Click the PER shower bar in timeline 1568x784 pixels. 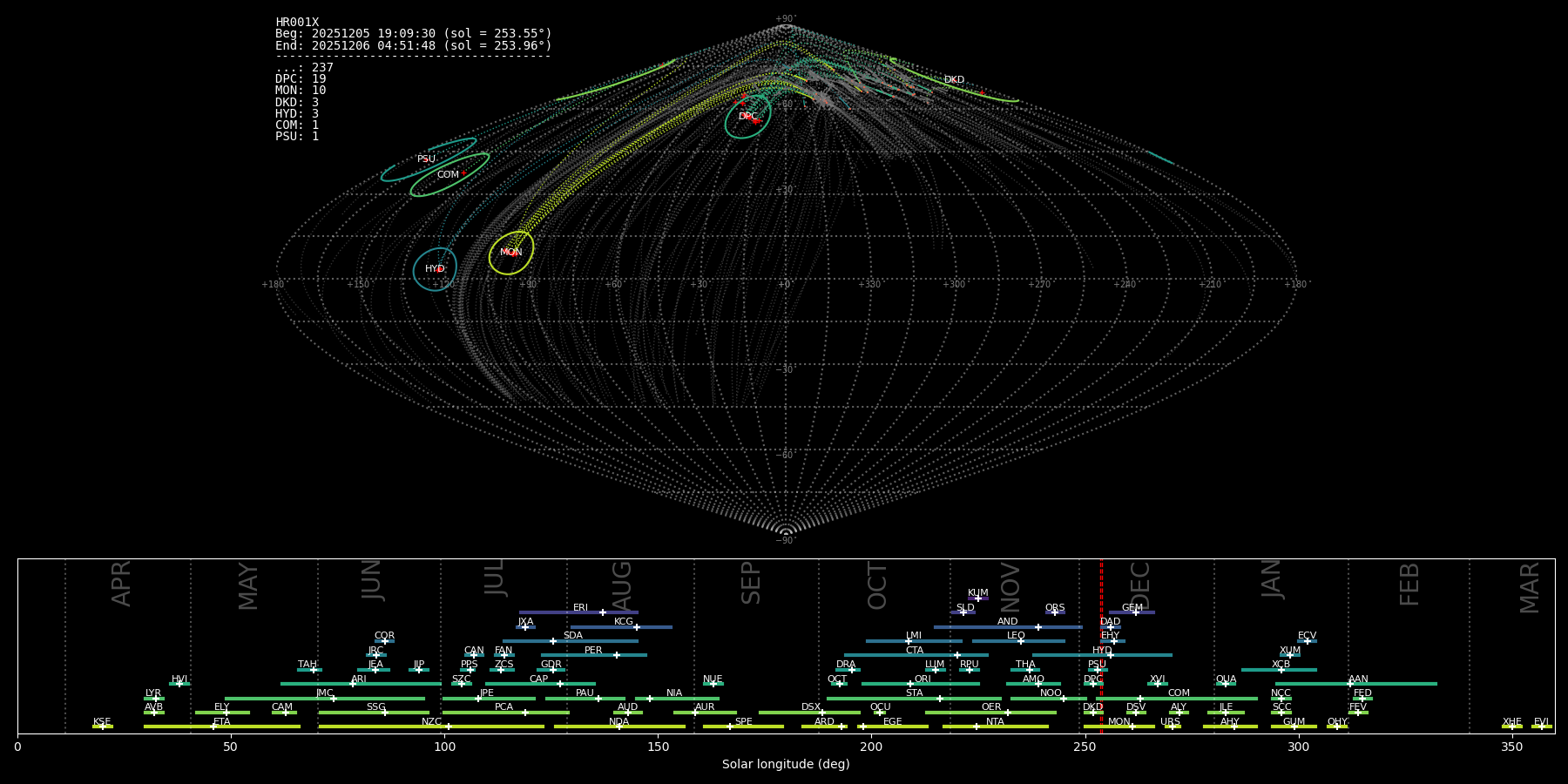tap(593, 655)
